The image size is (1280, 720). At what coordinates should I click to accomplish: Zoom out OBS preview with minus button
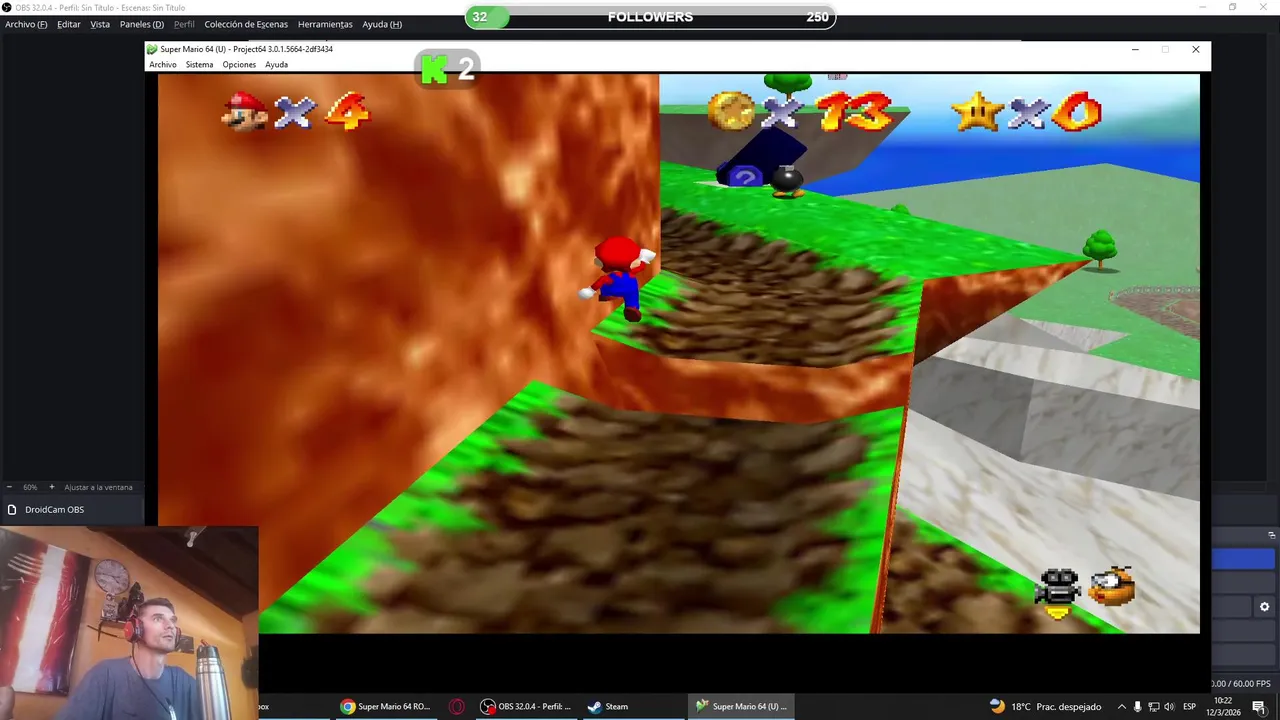click(9, 487)
